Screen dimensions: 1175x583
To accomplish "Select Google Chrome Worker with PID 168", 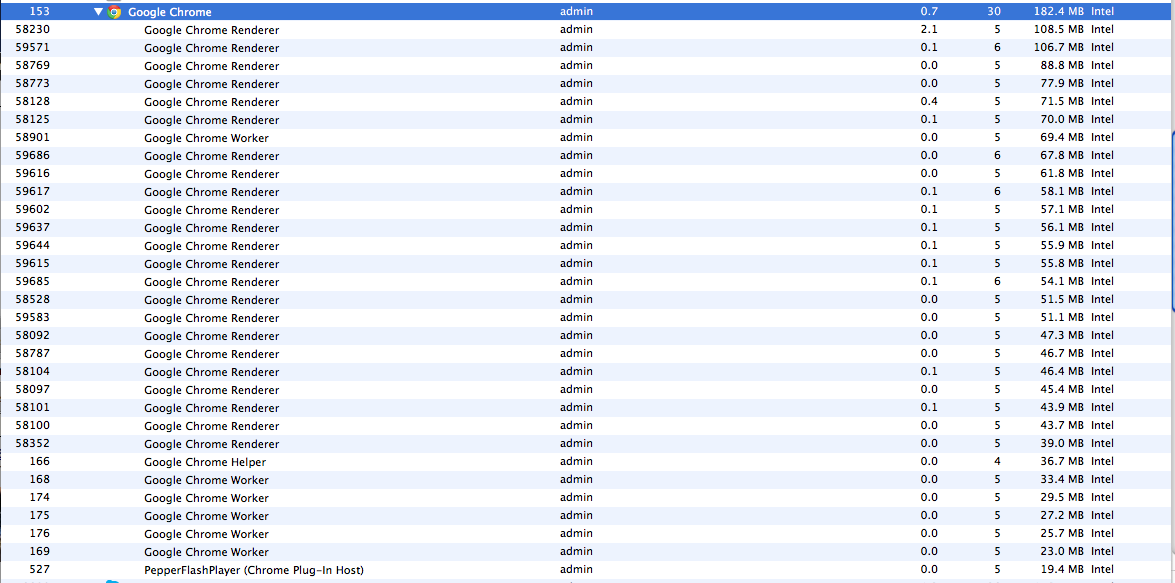I will pyautogui.click(x=588, y=480).
